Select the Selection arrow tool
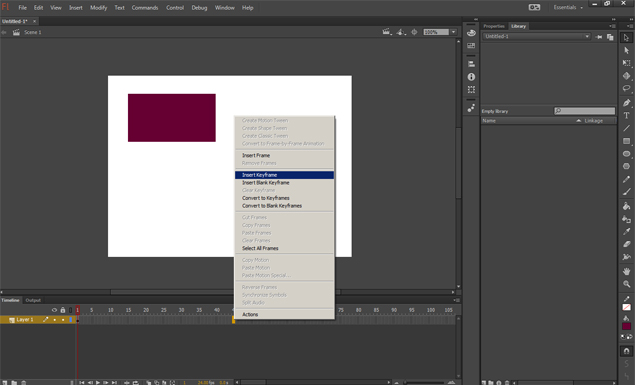This screenshot has width=635, height=385. point(626,38)
